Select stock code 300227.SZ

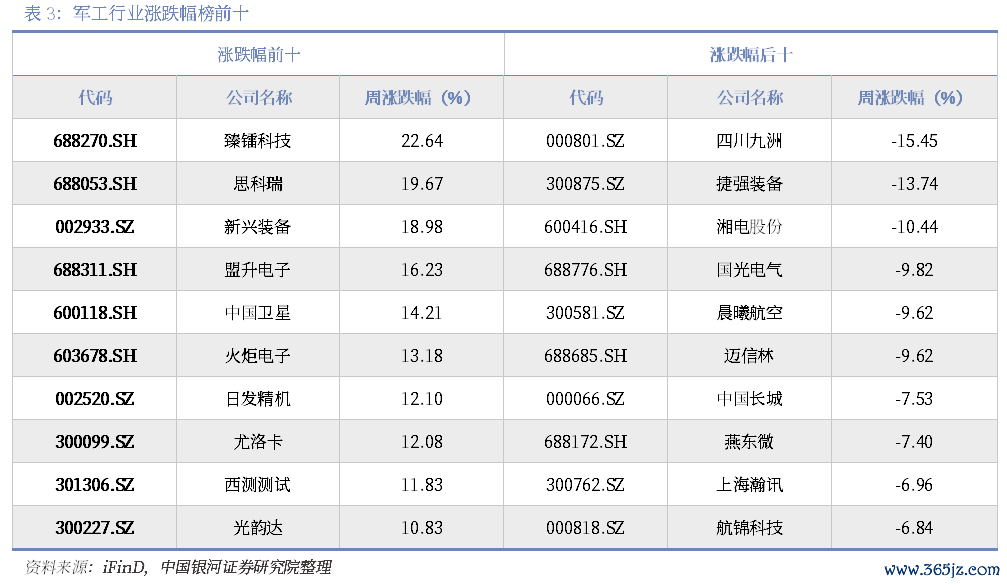pos(95,528)
